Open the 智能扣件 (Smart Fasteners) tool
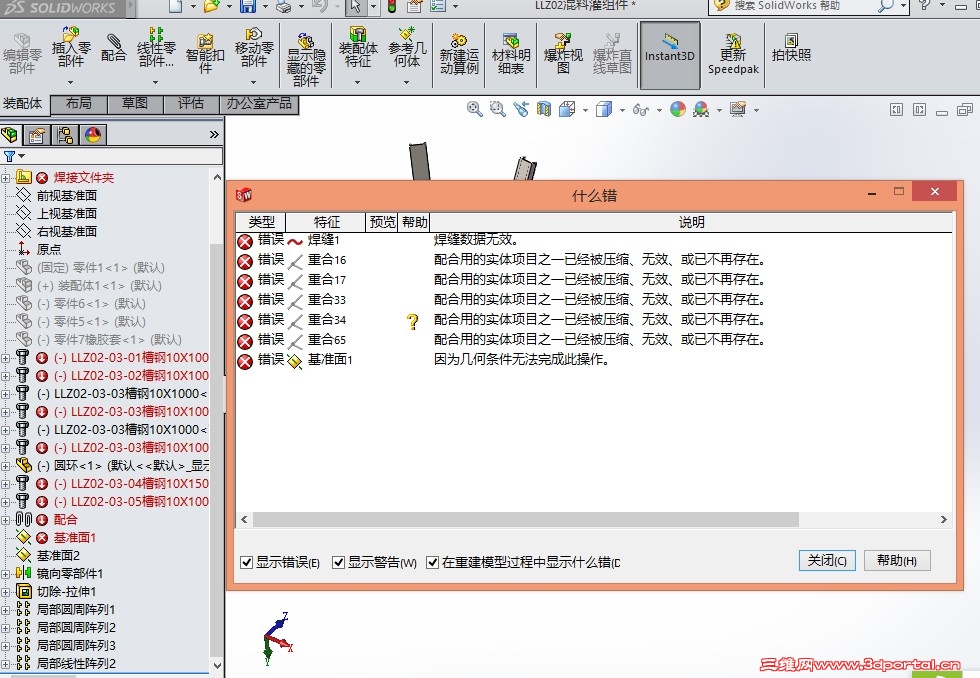This screenshot has width=980, height=678. coord(205,54)
